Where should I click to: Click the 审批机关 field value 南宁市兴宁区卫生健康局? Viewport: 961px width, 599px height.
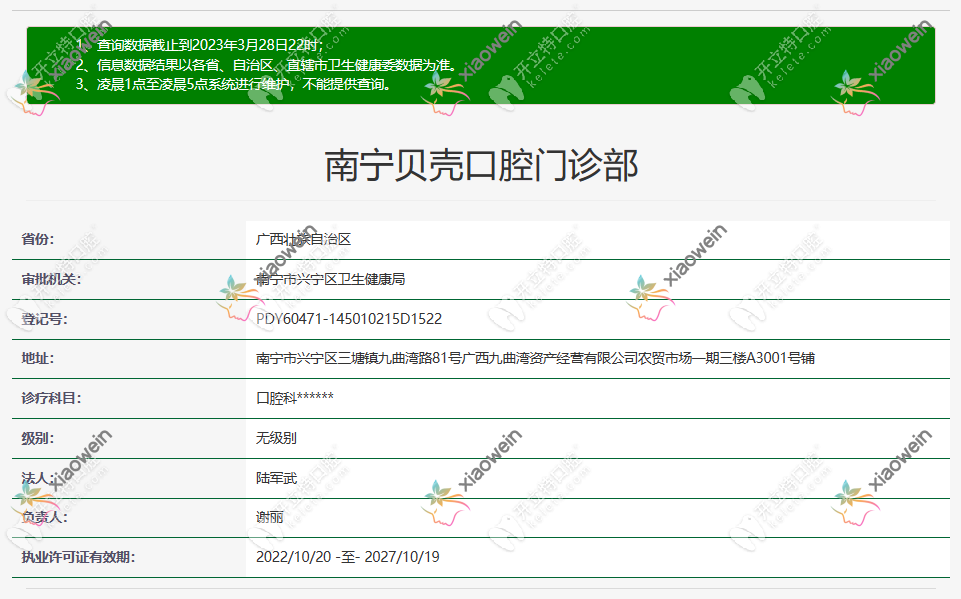coord(330,281)
